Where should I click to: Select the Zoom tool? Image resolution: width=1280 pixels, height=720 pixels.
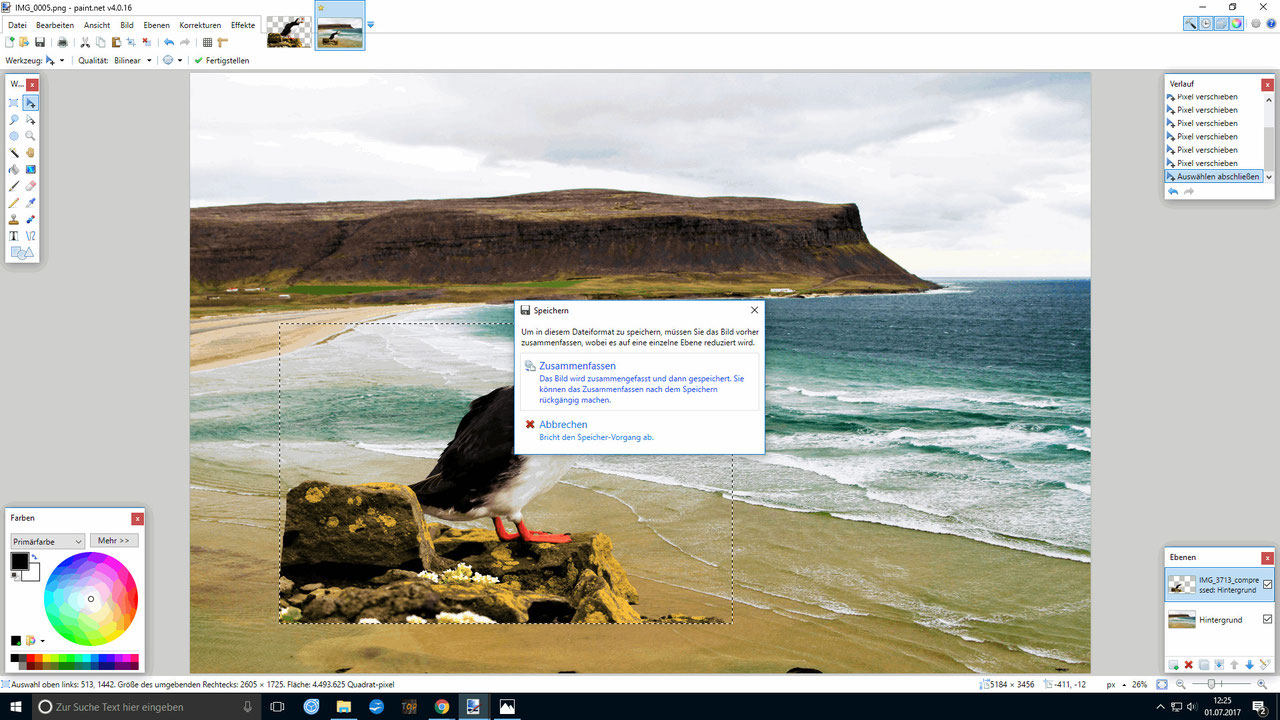pyautogui.click(x=30, y=134)
